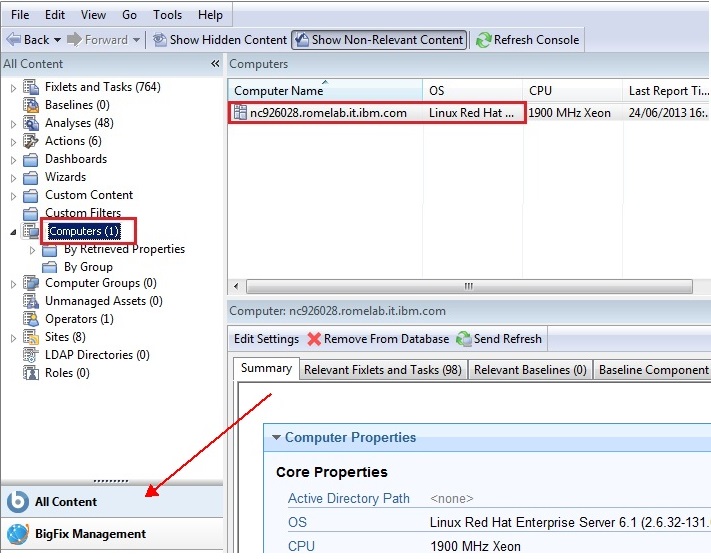Image resolution: width=711 pixels, height=559 pixels.
Task: Expand the Dashboards tree node
Action: pyautogui.click(x=13, y=160)
